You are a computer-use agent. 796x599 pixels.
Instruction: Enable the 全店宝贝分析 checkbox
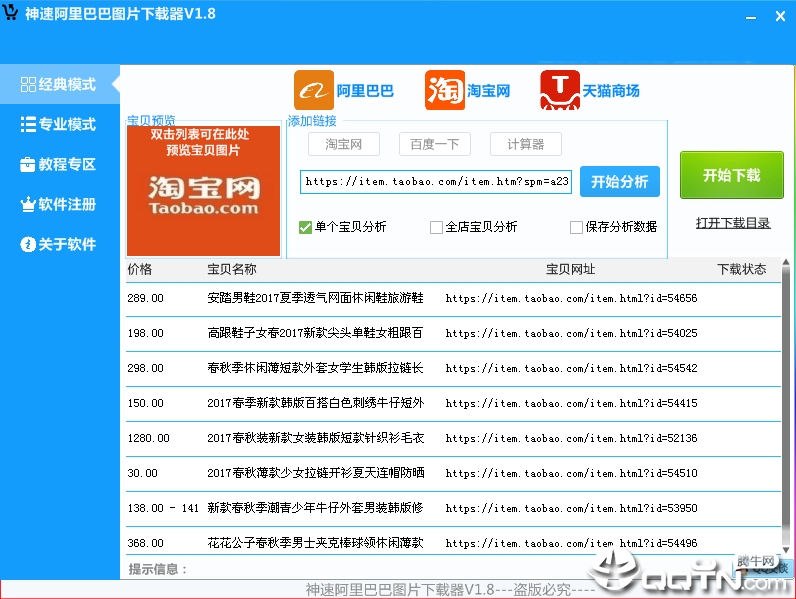(x=436, y=227)
